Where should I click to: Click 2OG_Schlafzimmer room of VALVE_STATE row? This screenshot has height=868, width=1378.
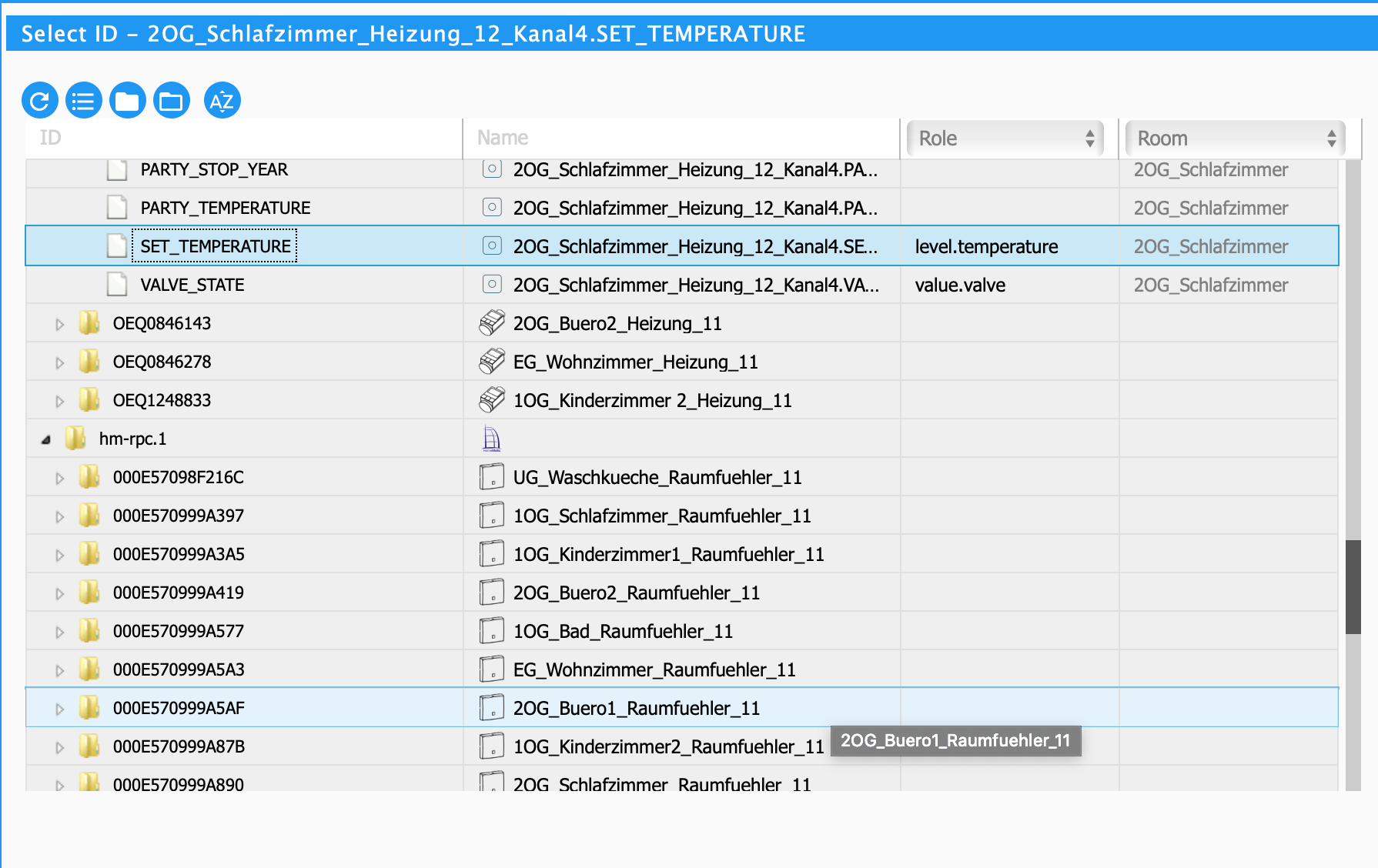point(1210,285)
